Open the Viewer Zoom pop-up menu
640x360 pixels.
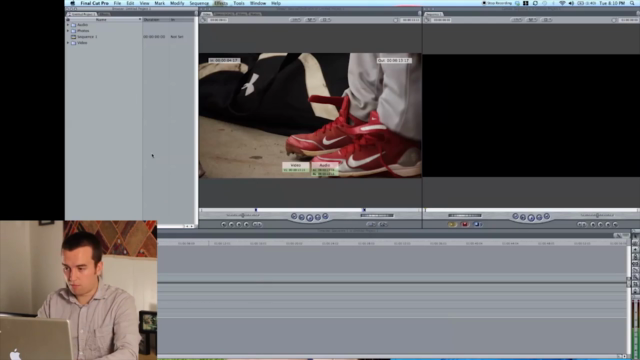(x=295, y=20)
